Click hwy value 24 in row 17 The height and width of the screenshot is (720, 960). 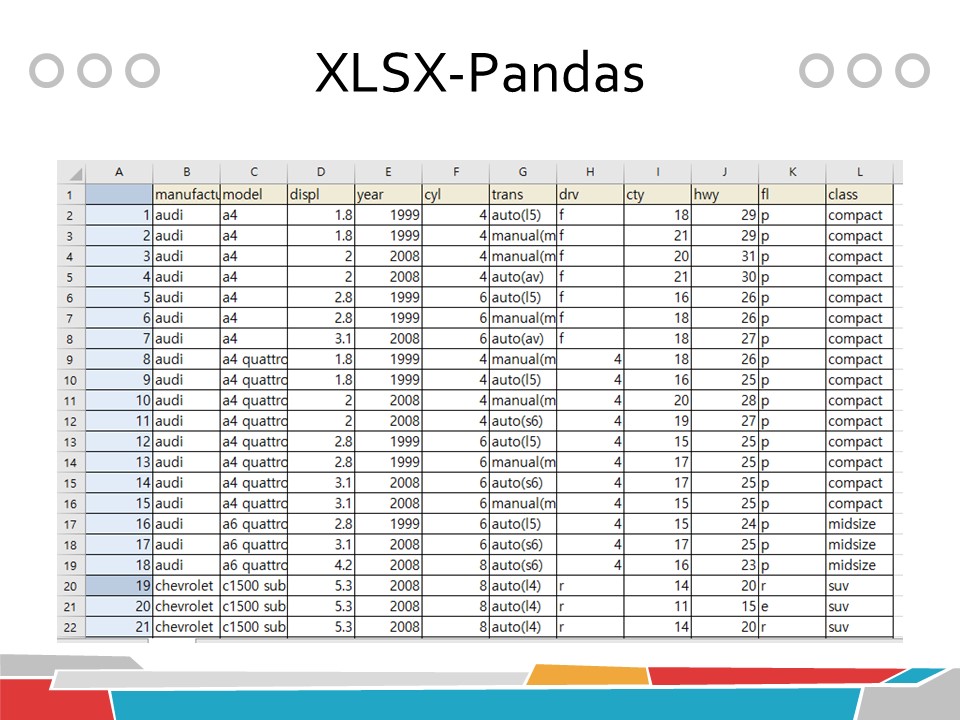725,524
